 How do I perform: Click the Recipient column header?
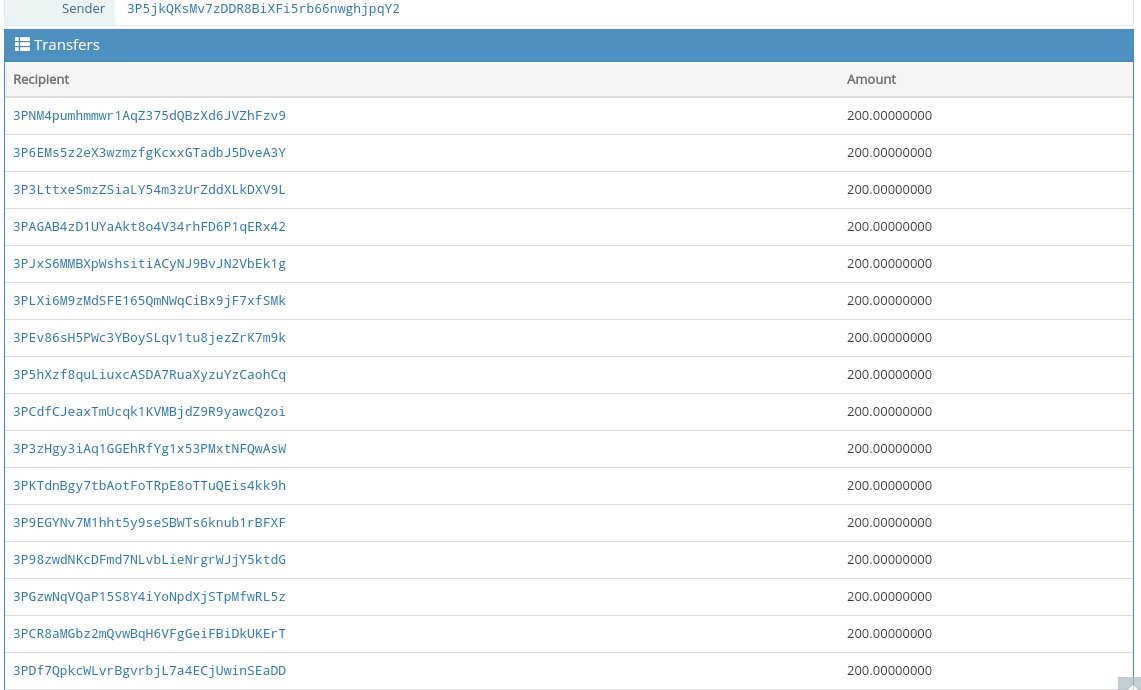(41, 79)
